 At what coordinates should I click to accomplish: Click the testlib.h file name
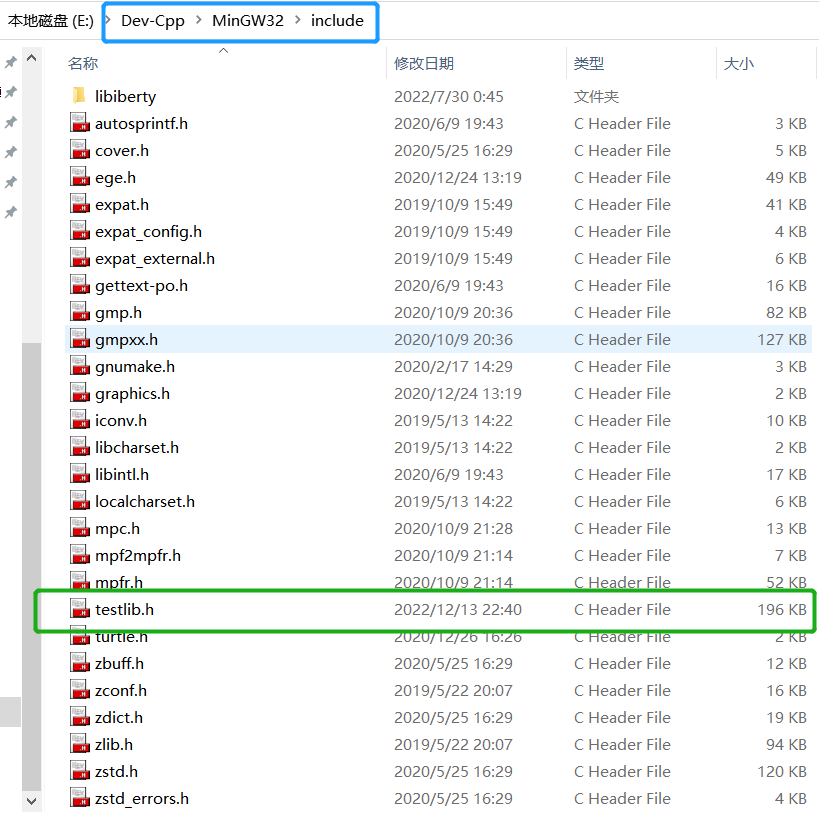pyautogui.click(x=124, y=609)
